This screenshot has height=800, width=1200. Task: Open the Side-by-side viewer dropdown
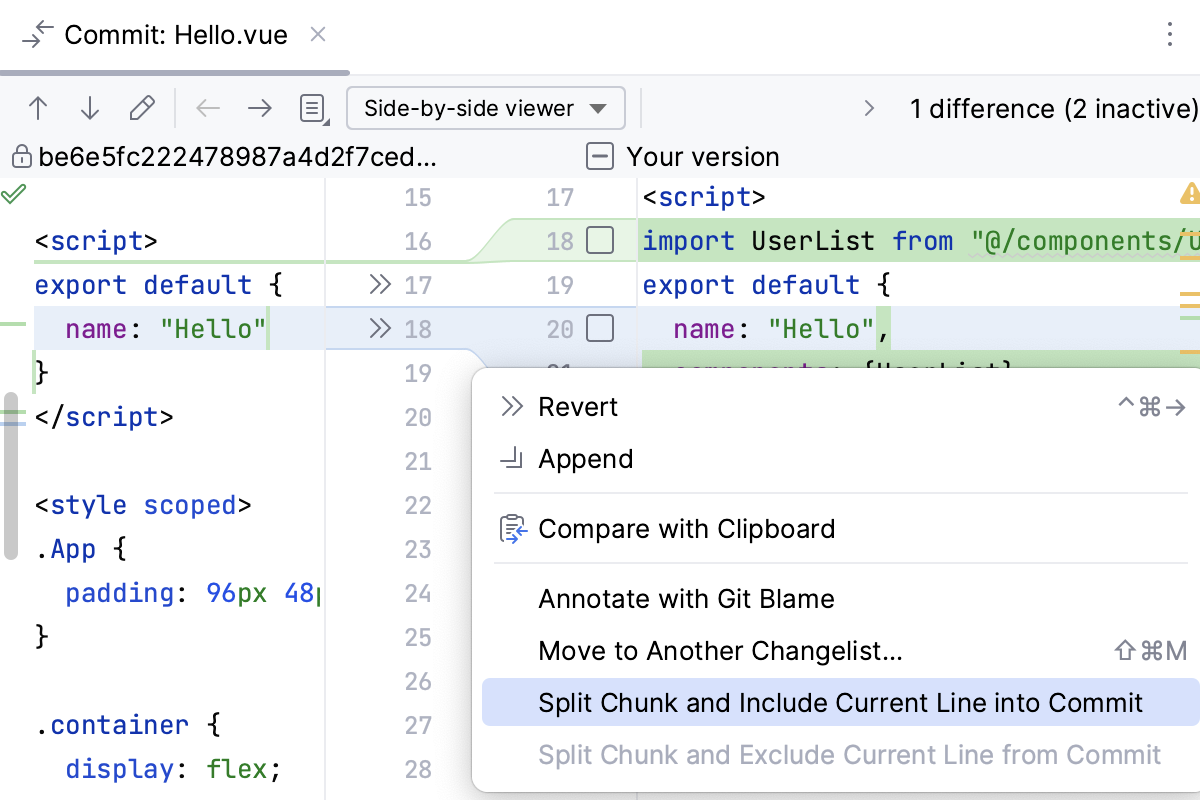(x=486, y=108)
